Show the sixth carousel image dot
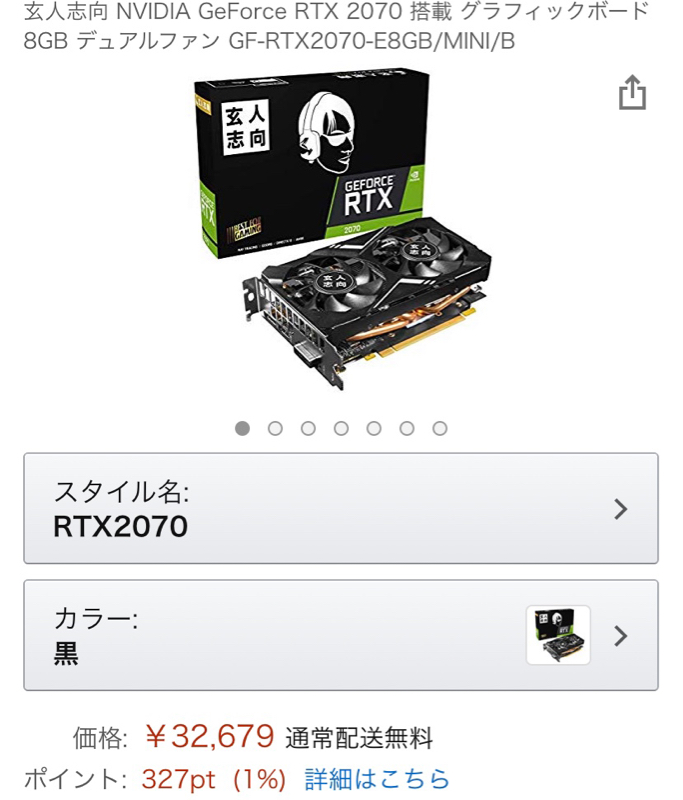683x800 pixels. pyautogui.click(x=407, y=429)
